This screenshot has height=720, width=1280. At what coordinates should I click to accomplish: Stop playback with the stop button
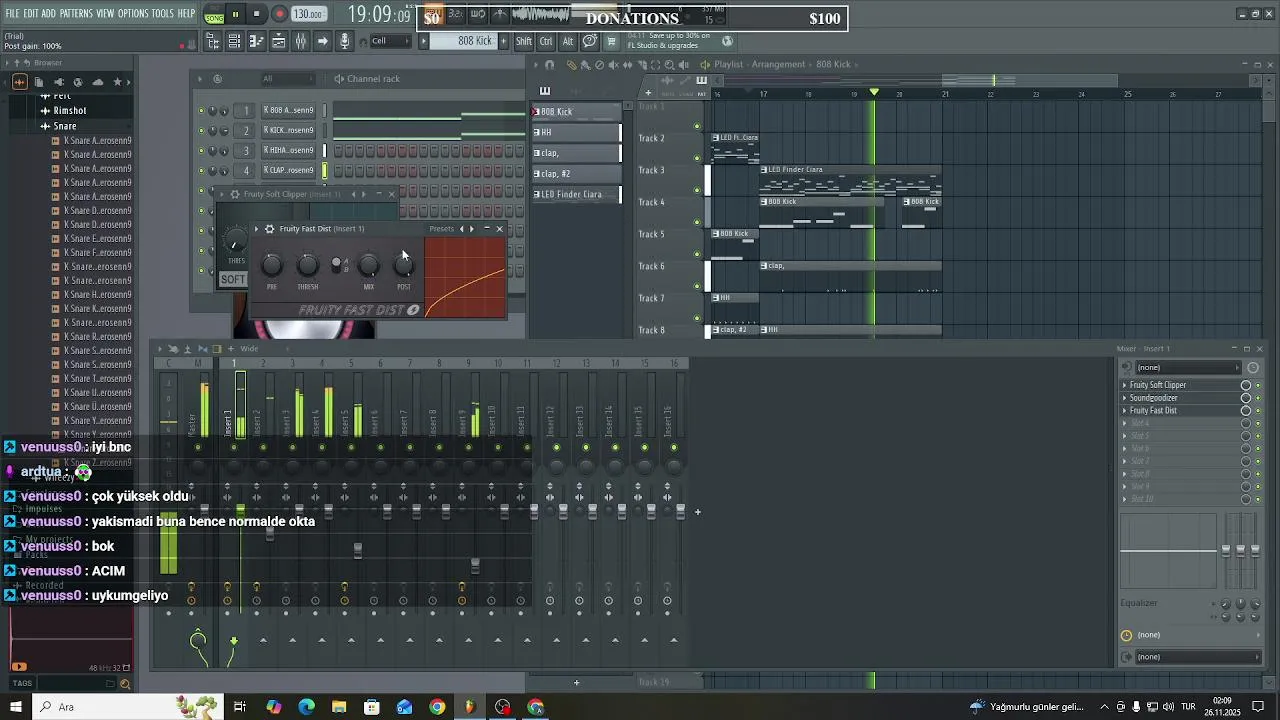click(x=257, y=15)
